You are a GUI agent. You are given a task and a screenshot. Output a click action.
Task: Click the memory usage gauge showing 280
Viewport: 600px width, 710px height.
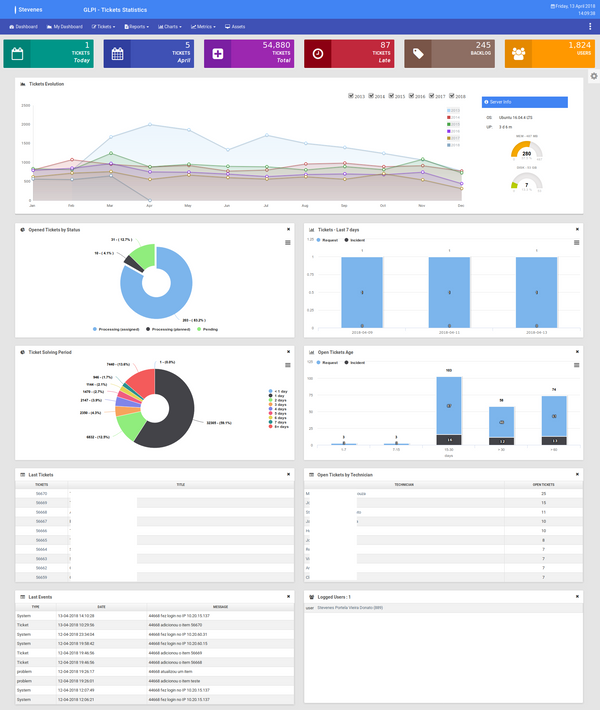(x=526, y=150)
